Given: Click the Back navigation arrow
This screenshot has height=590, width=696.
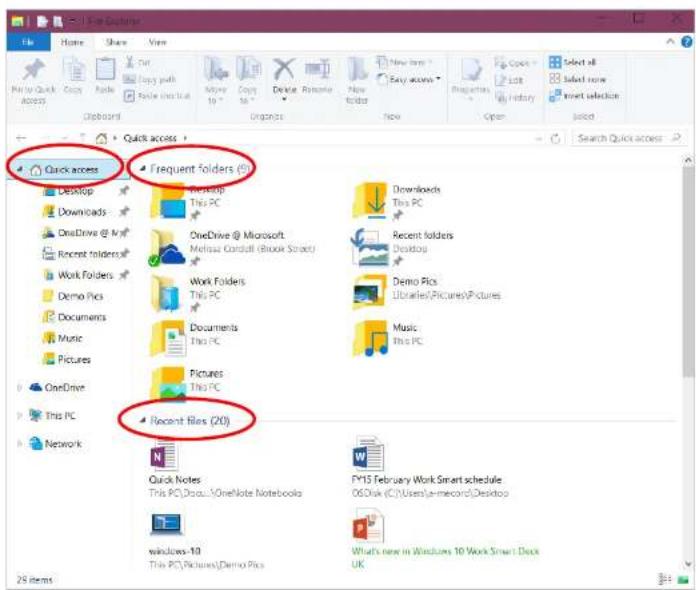Looking at the screenshot, I should [x=21, y=139].
